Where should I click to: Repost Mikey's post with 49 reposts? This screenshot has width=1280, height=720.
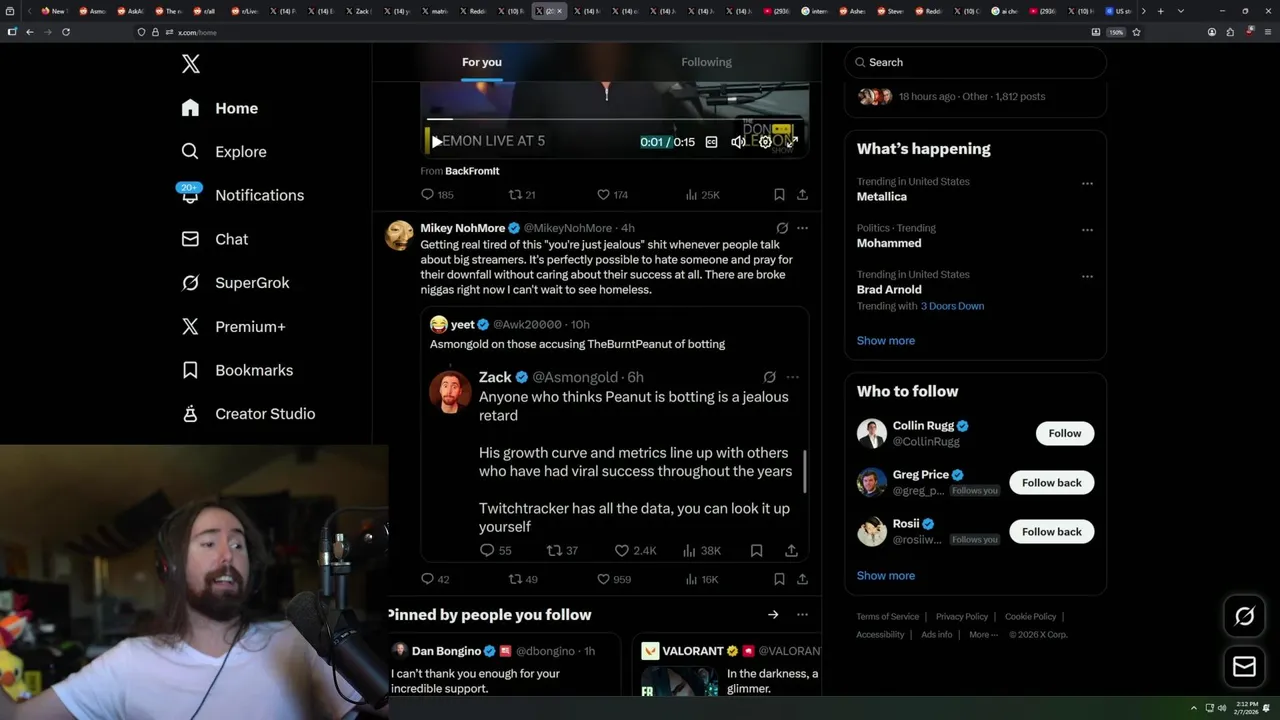[523, 579]
